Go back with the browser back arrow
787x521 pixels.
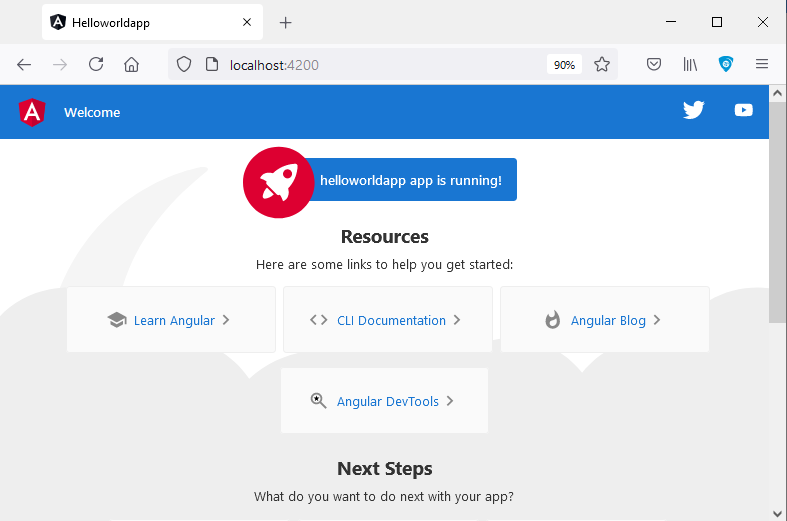24,64
